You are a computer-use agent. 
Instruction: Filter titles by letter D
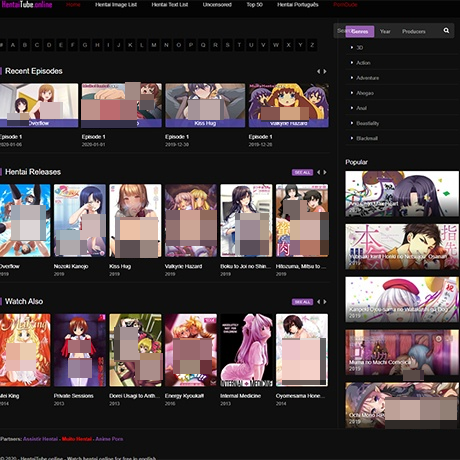coord(49,45)
